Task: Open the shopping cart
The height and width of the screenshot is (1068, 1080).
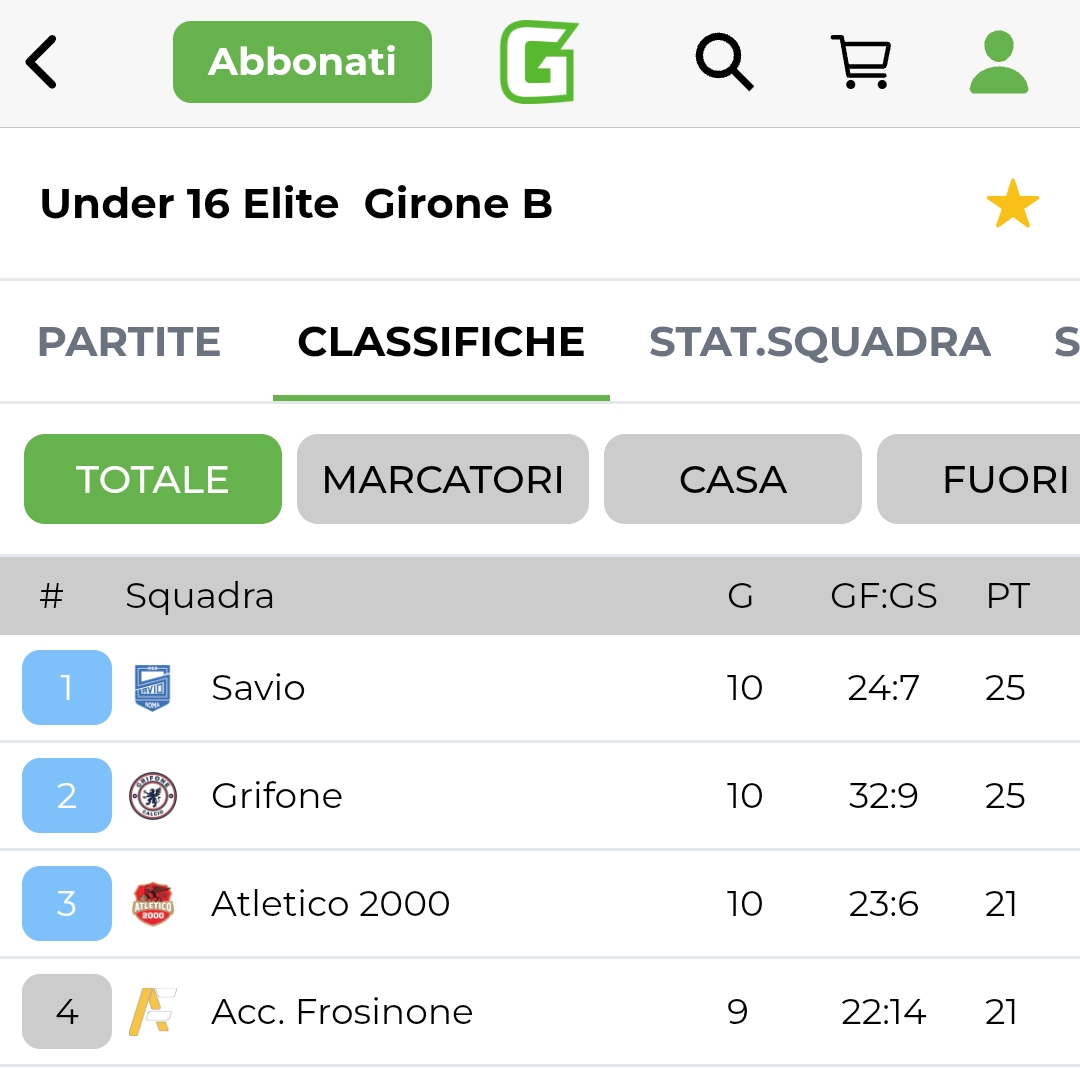Action: (861, 62)
